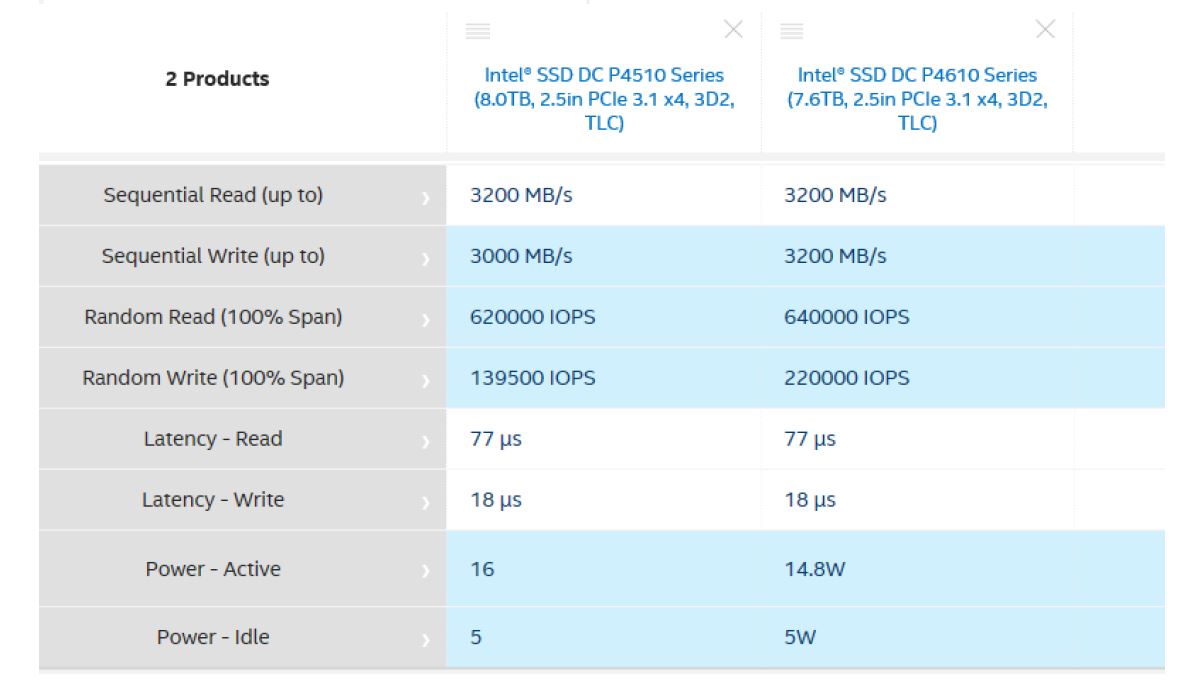This screenshot has height=681, width=1202.
Task: Click the drag handle on the P4610 column
Action: pyautogui.click(x=792, y=30)
